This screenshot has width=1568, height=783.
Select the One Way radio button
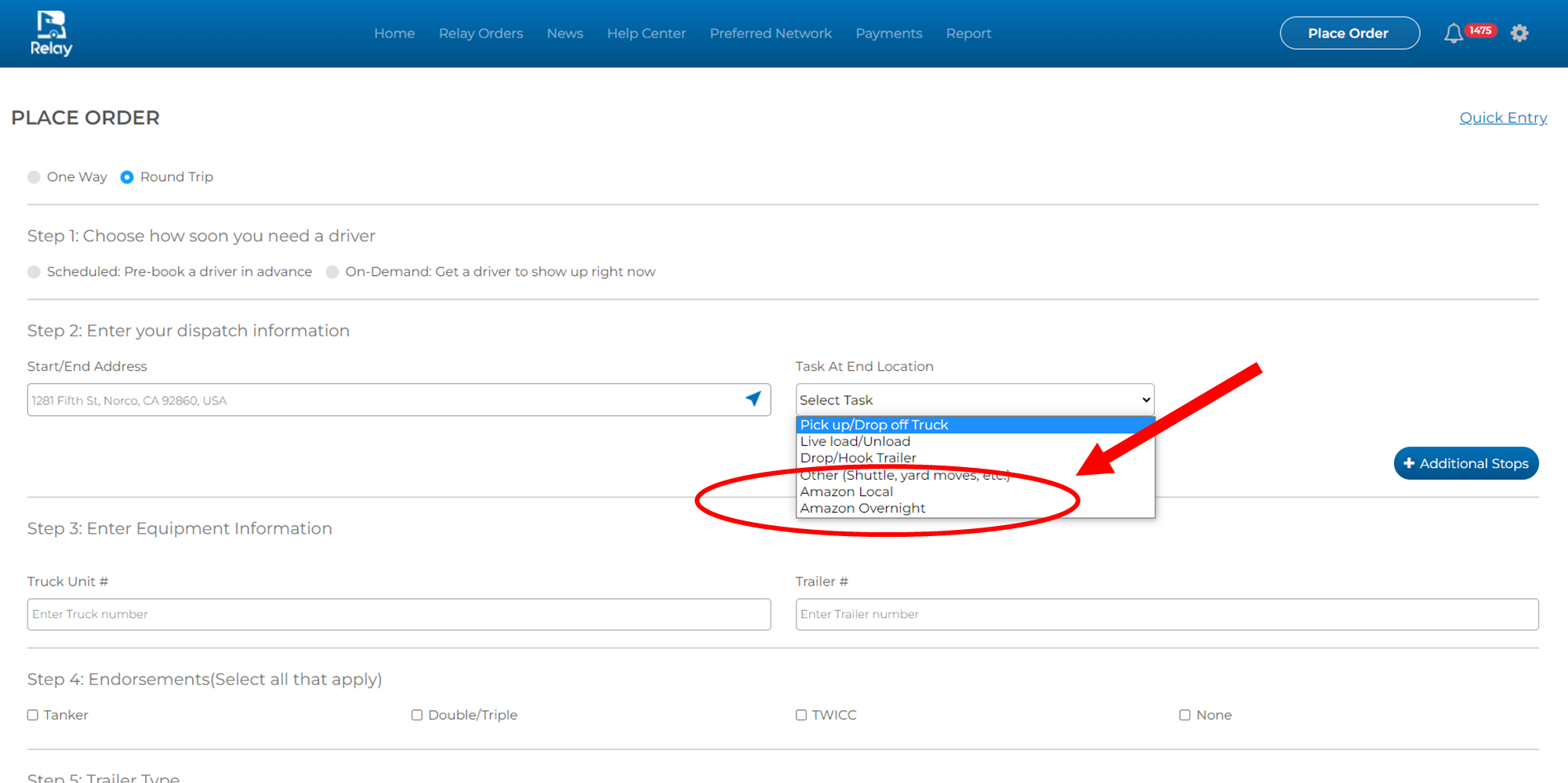(34, 177)
